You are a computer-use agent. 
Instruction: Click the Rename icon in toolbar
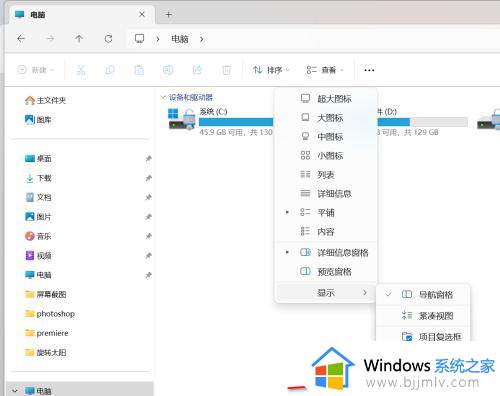click(x=168, y=70)
